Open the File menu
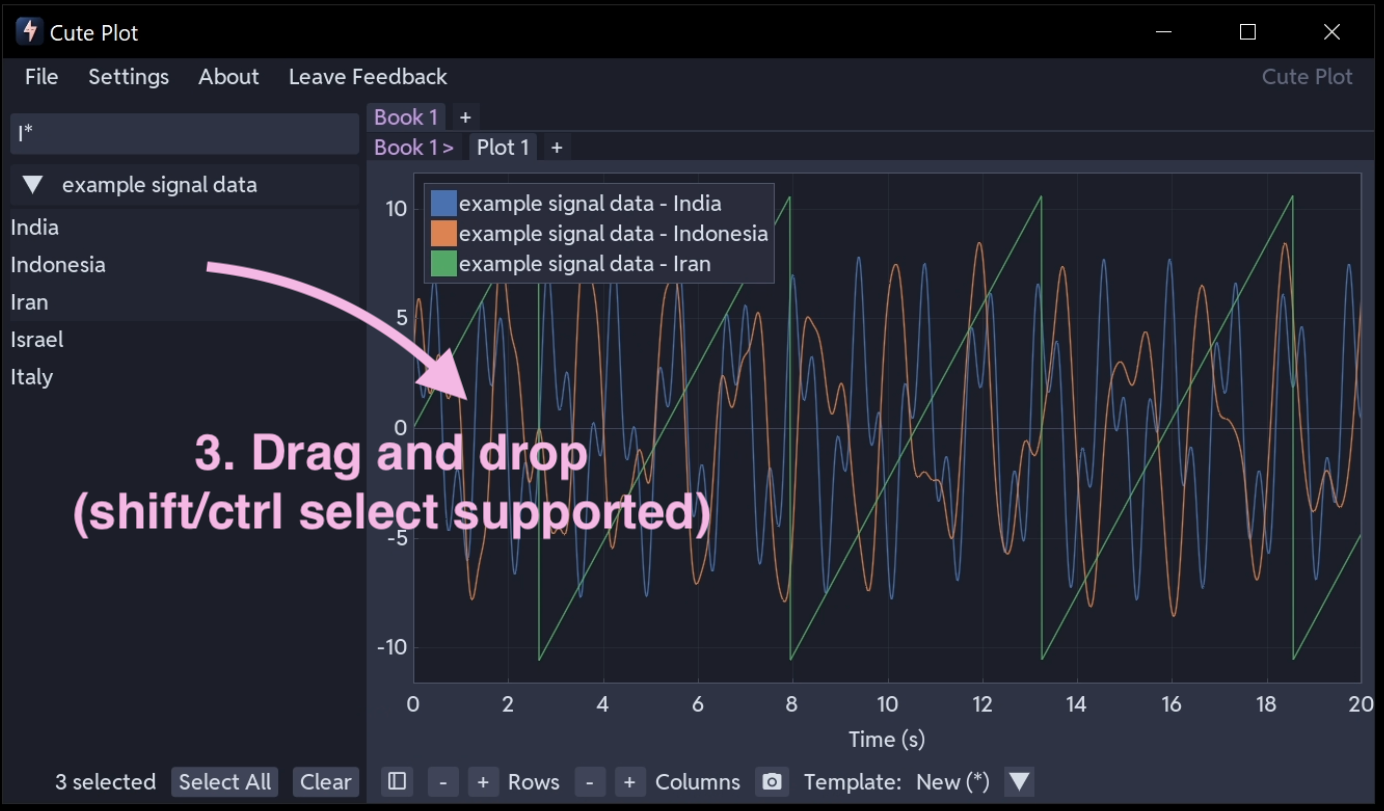The height and width of the screenshot is (811, 1384). [41, 76]
